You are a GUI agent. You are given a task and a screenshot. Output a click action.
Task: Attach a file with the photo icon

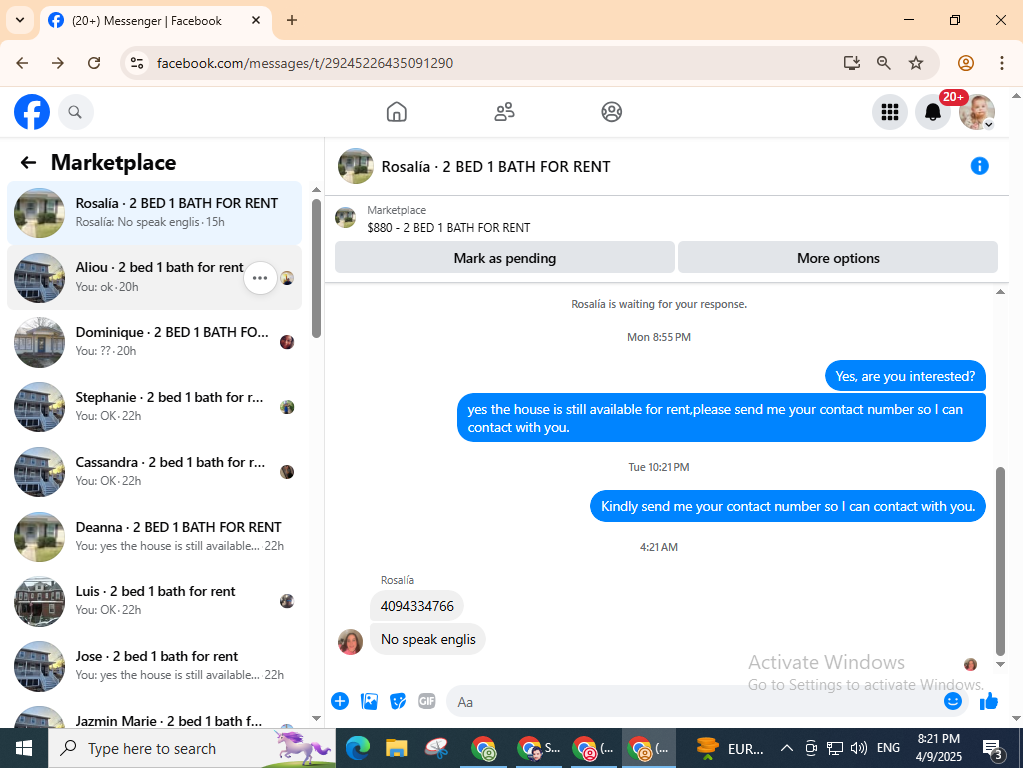coord(369,701)
